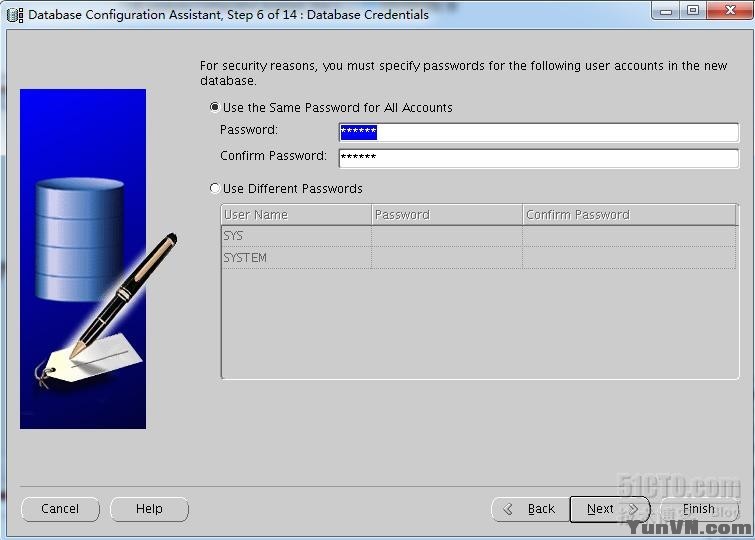Click the Password input field

point(538,132)
